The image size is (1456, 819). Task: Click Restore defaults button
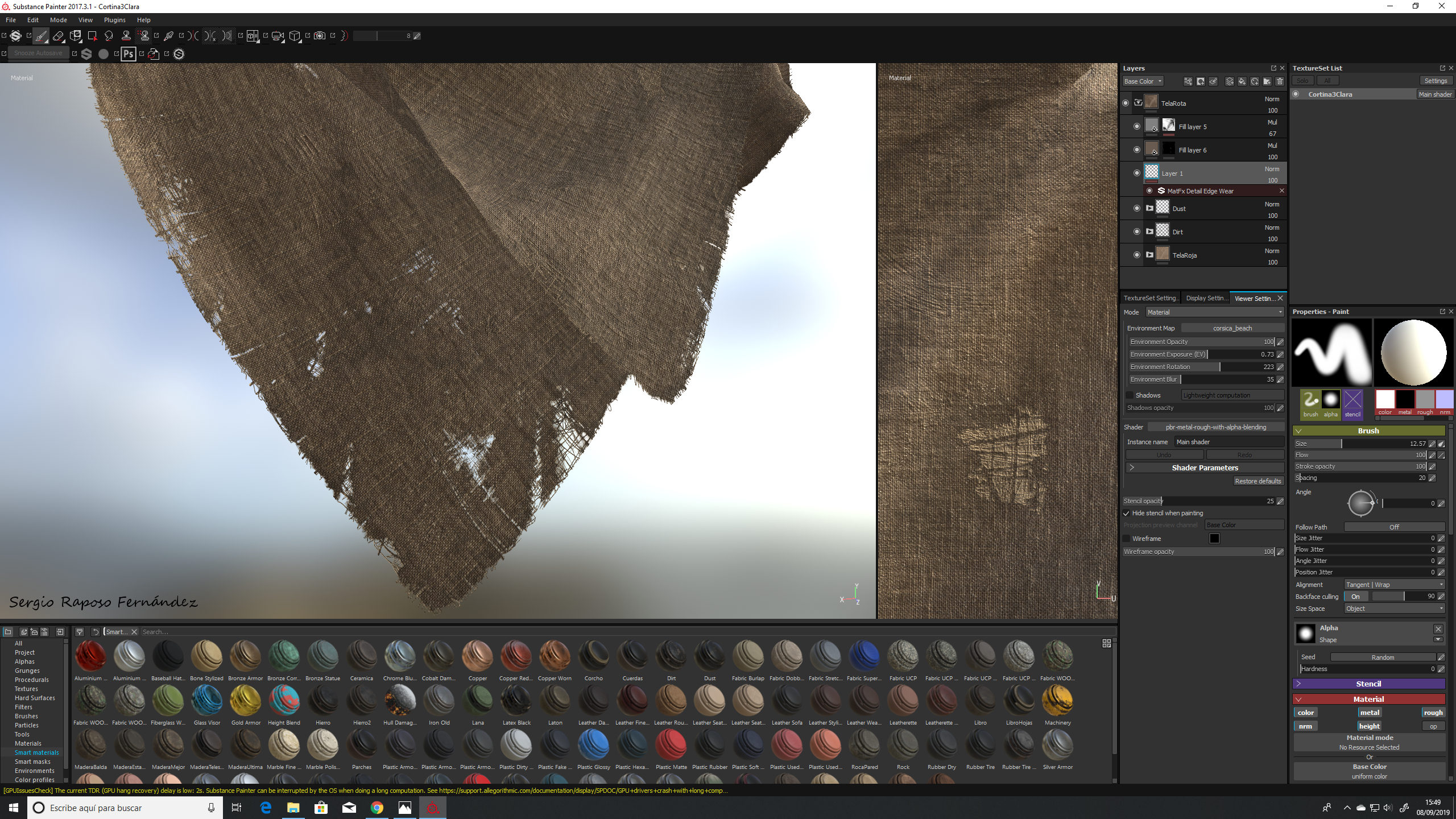[x=1258, y=481]
